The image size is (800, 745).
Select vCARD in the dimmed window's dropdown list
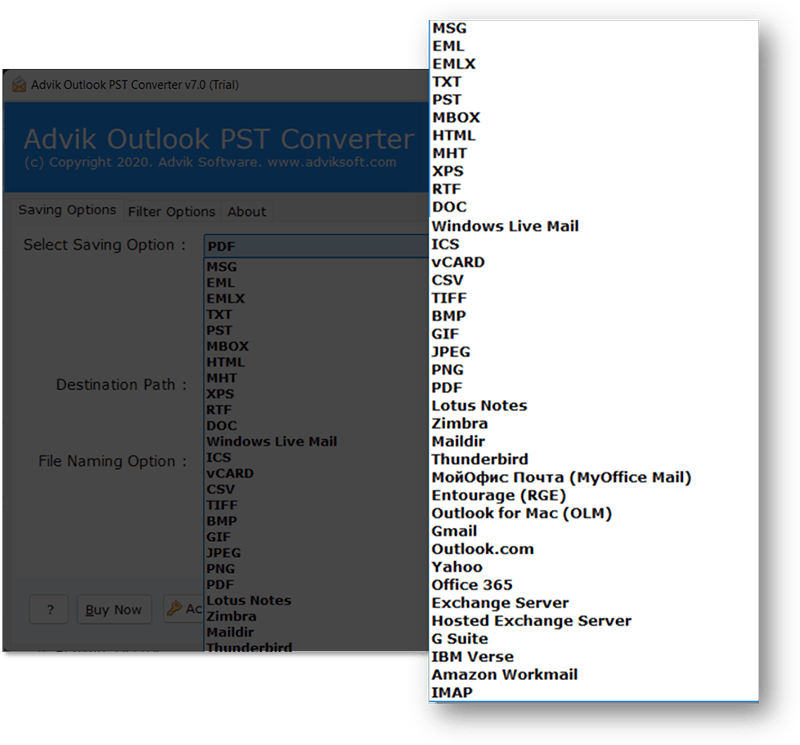tap(230, 474)
